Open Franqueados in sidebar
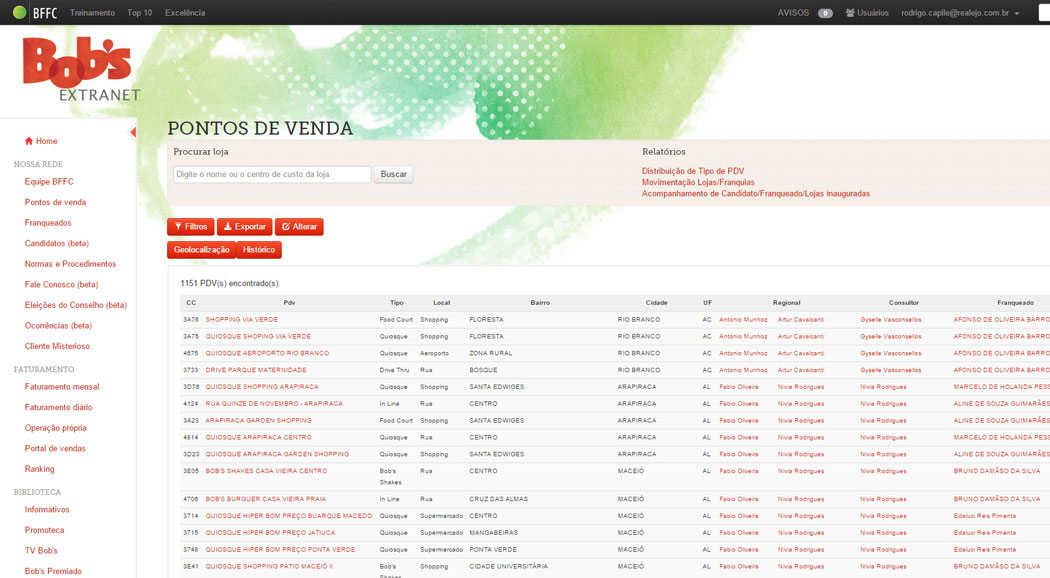The image size is (1050, 578). tap(48, 223)
